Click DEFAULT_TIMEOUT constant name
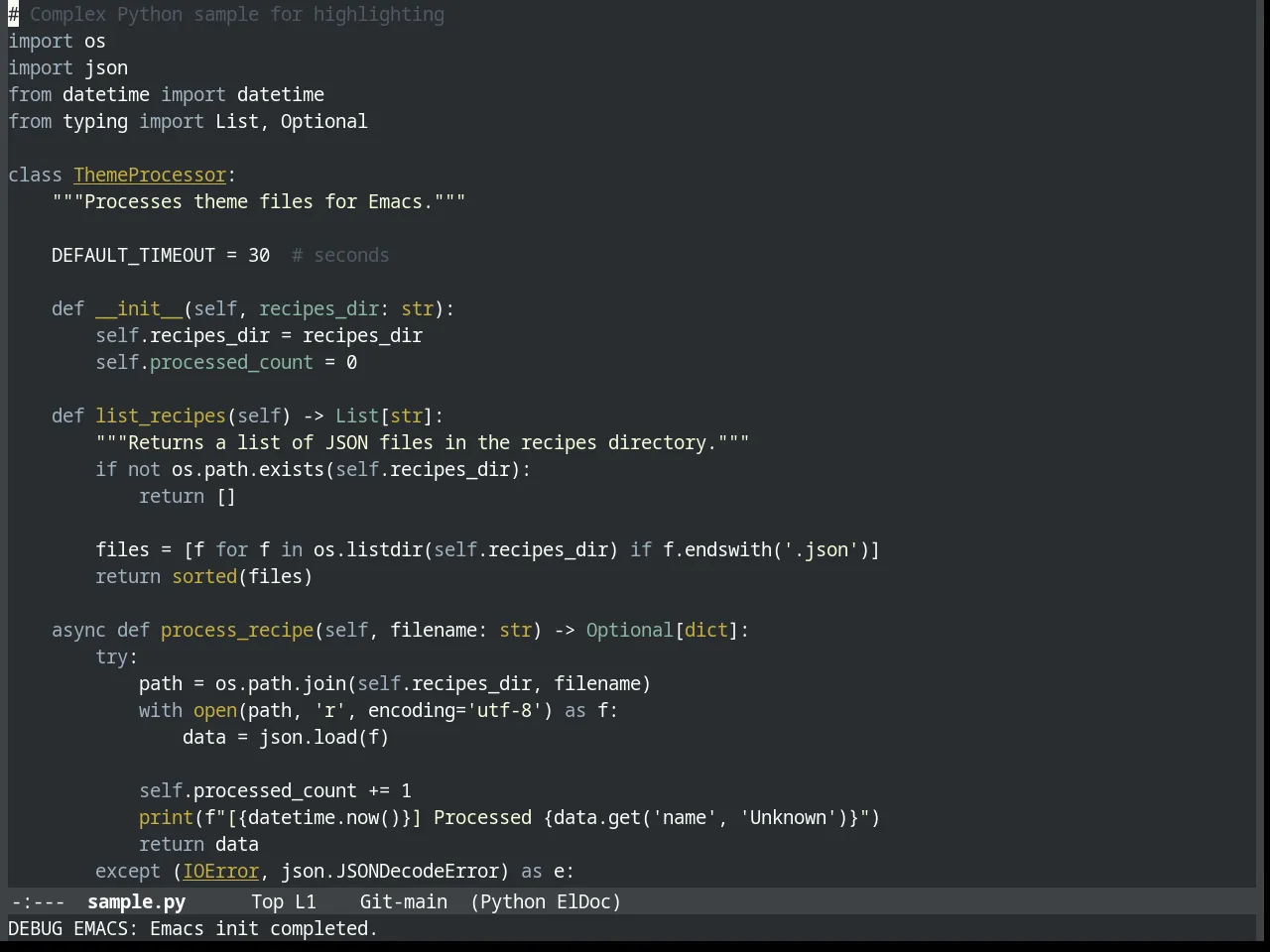Image resolution: width=1270 pixels, height=952 pixels. point(133,255)
